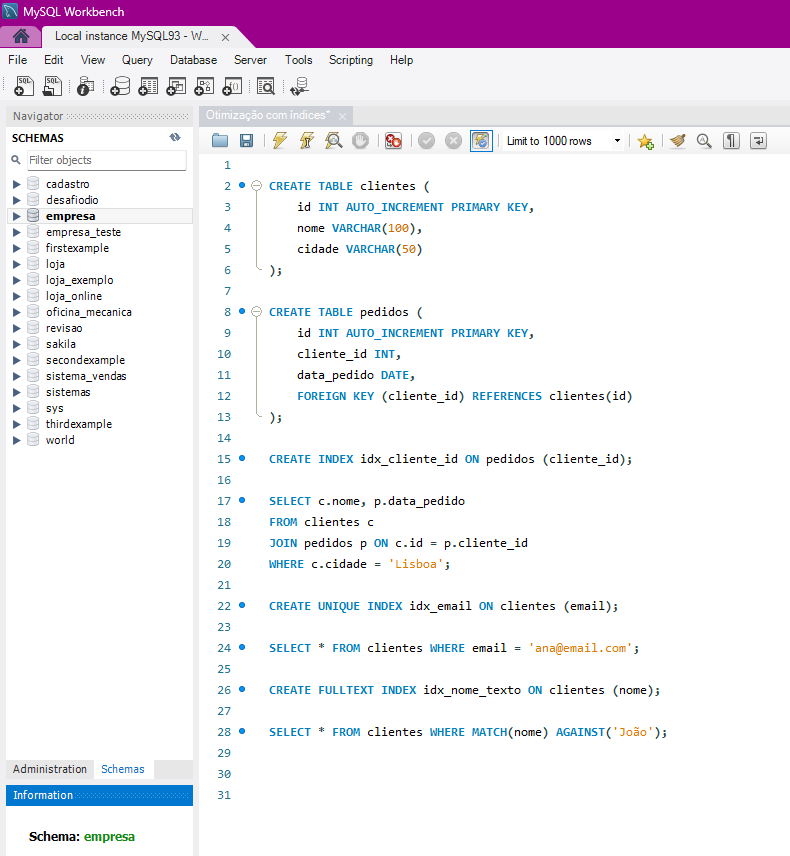Collapse the CREATE TABLE pedidos code block
Image resolution: width=790 pixels, height=856 pixels.
click(256, 312)
